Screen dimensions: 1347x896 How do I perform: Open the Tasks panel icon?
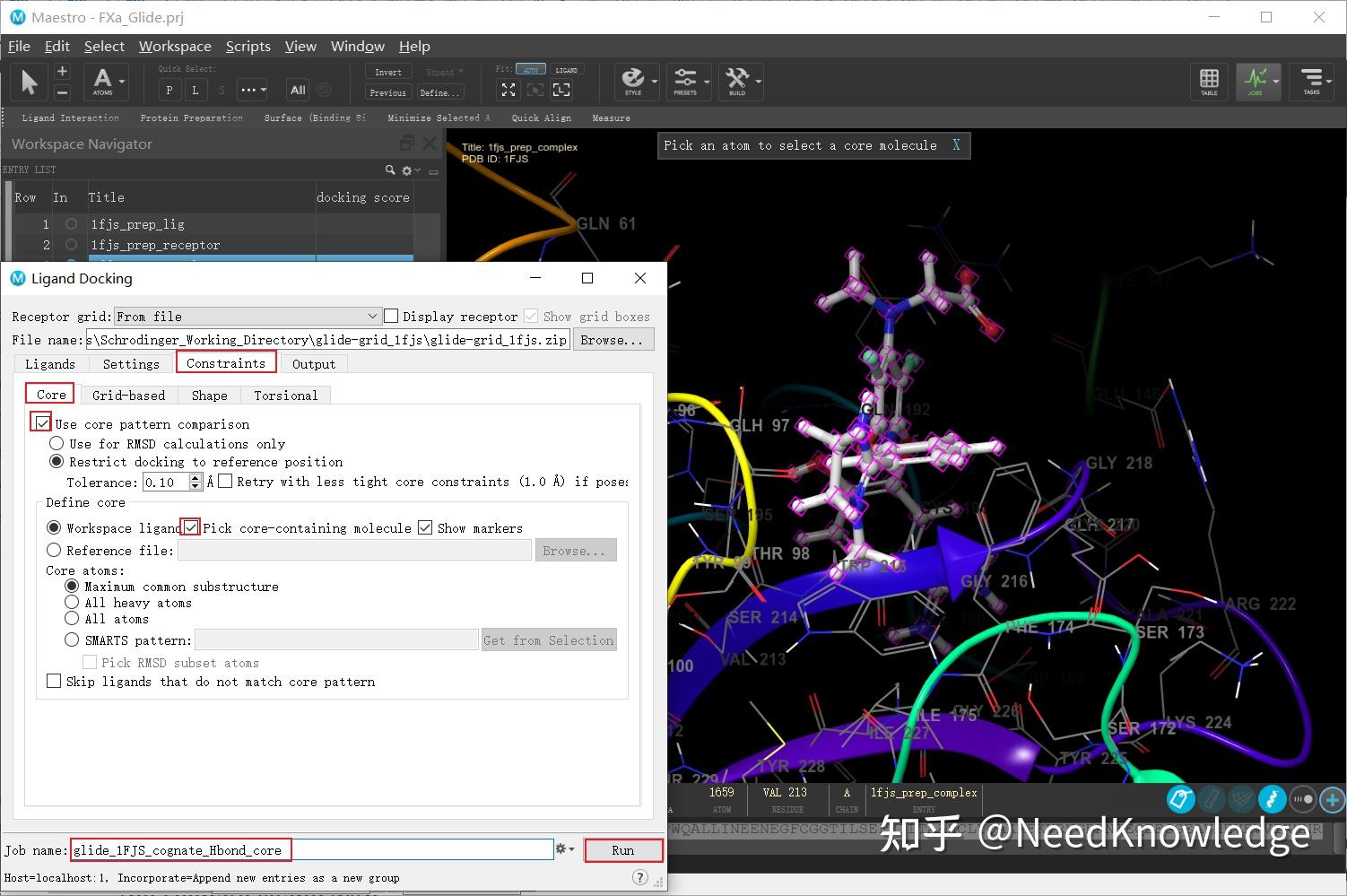(x=1312, y=82)
